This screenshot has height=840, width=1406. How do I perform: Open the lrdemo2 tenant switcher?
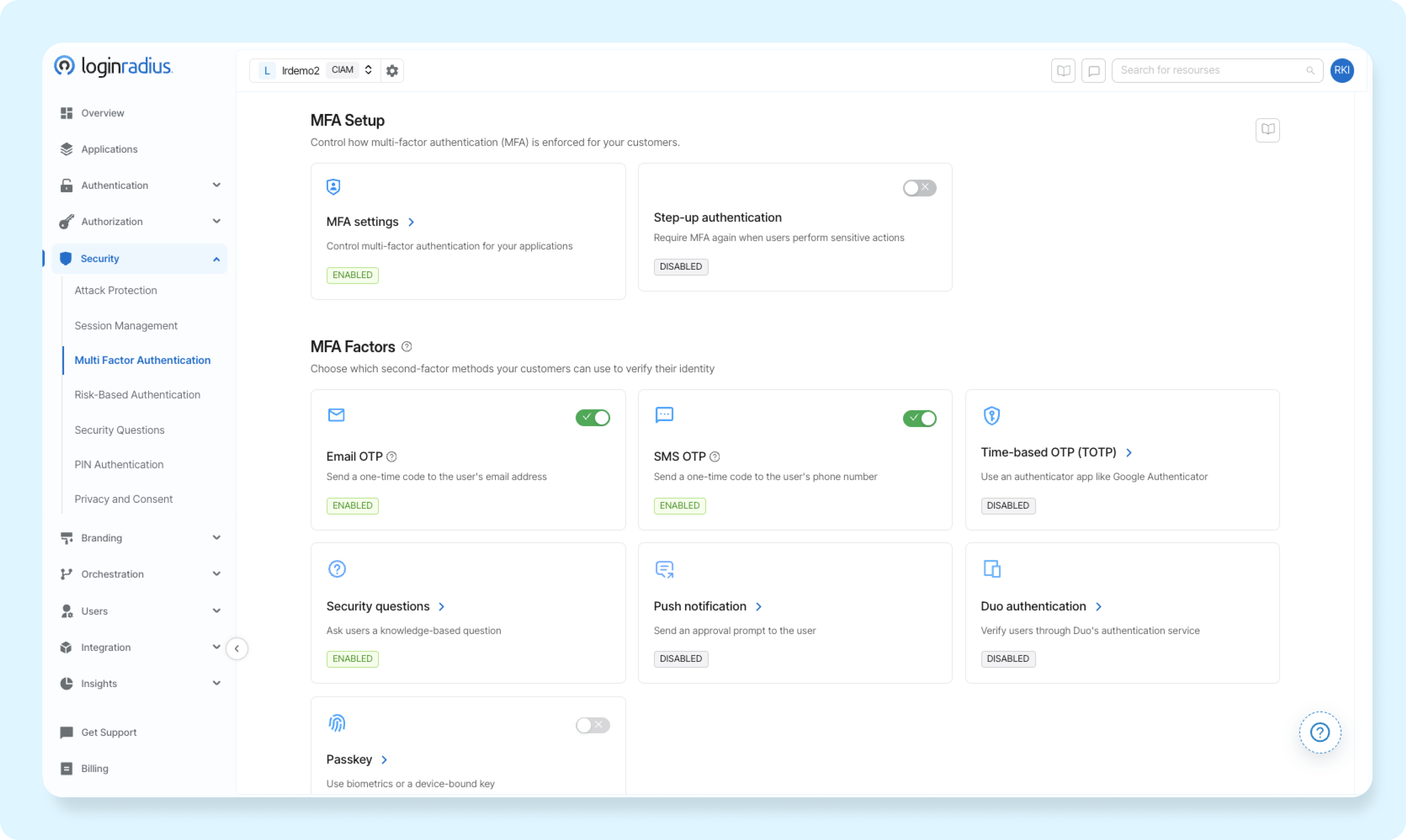click(x=315, y=71)
